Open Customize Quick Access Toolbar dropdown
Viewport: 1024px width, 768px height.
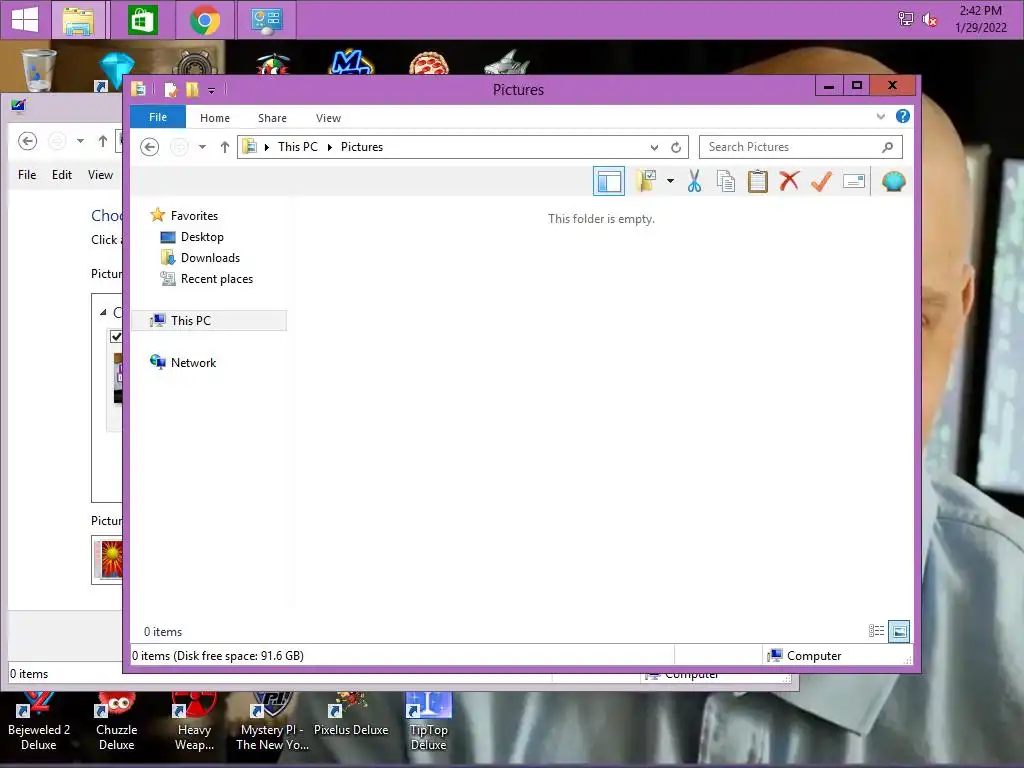click(x=212, y=90)
